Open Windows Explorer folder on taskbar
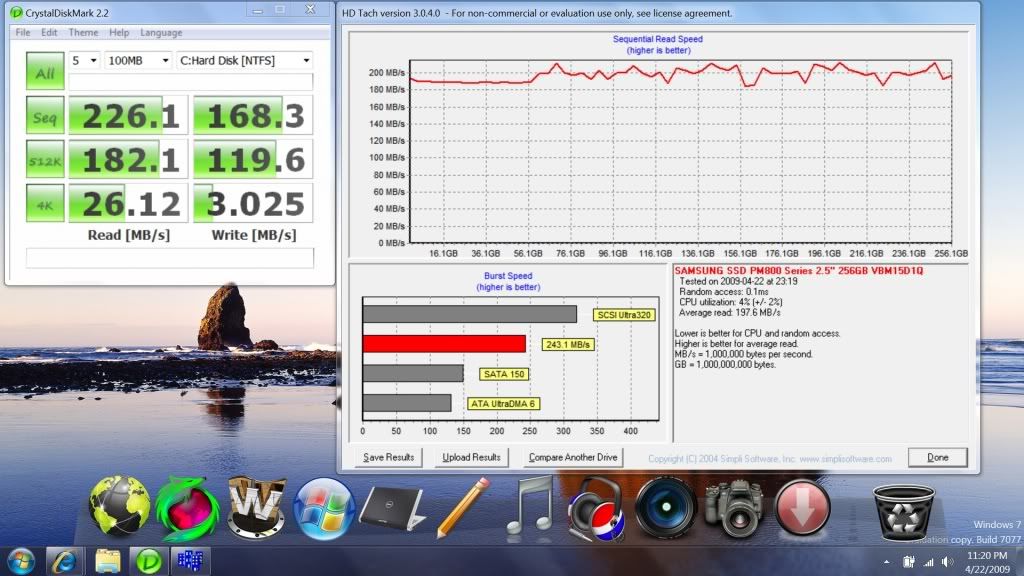The height and width of the screenshot is (576, 1024). point(107,562)
